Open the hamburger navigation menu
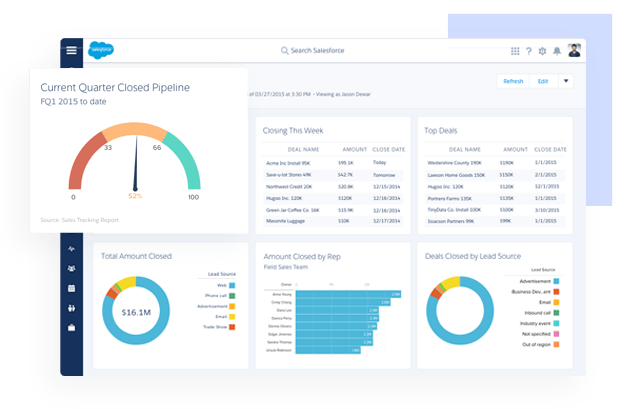The height and width of the screenshot is (409, 630). 72,50
